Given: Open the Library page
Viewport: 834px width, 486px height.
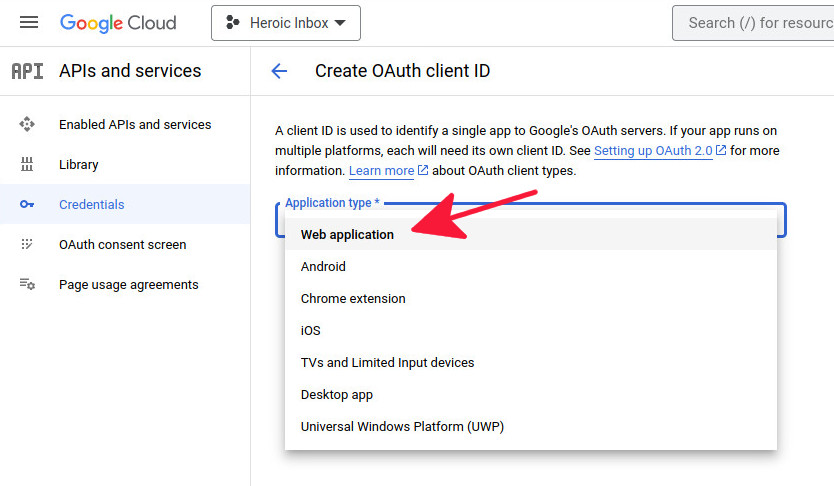Looking at the screenshot, I should 125,164.
